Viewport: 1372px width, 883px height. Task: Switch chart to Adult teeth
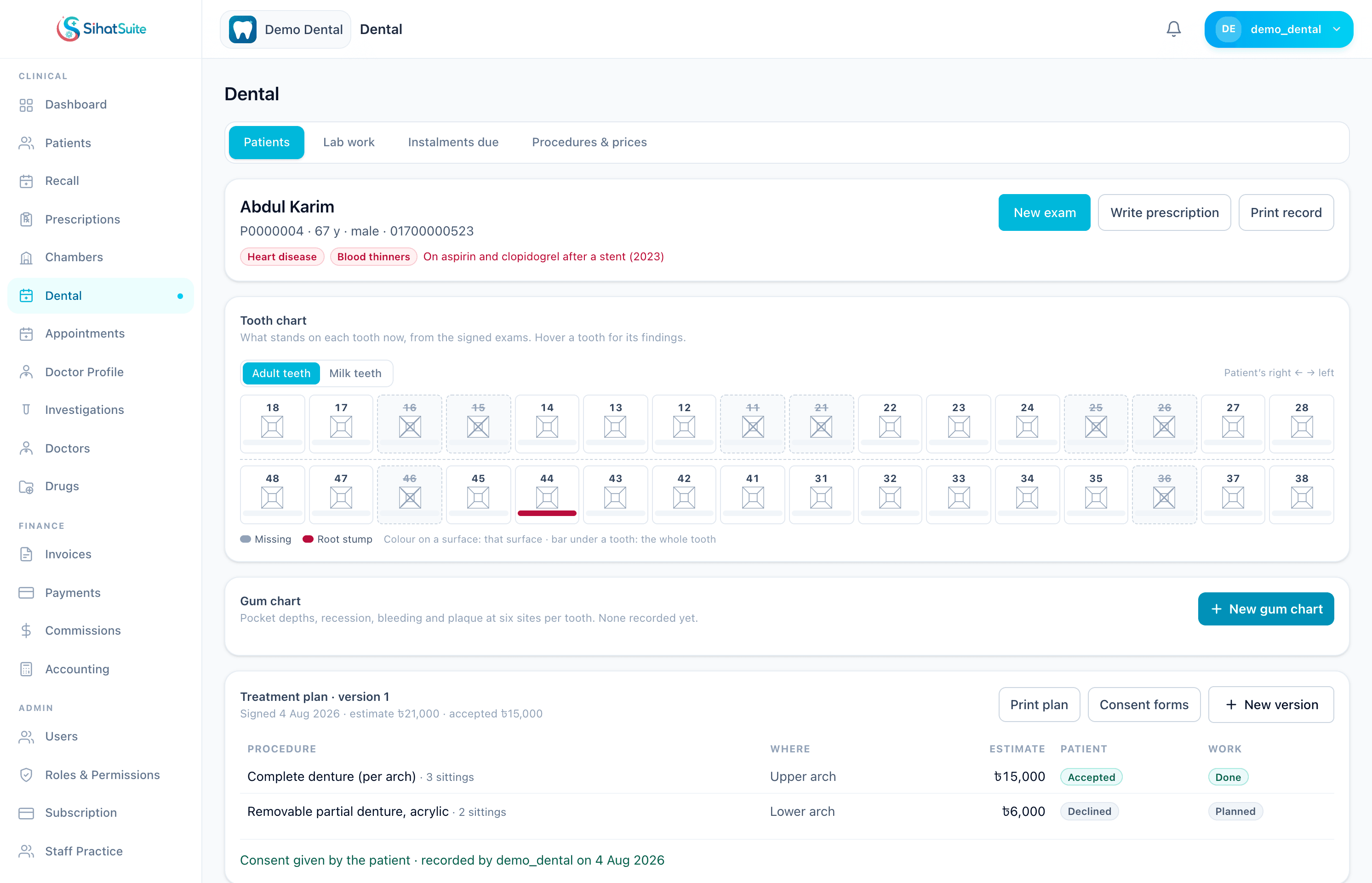point(281,373)
